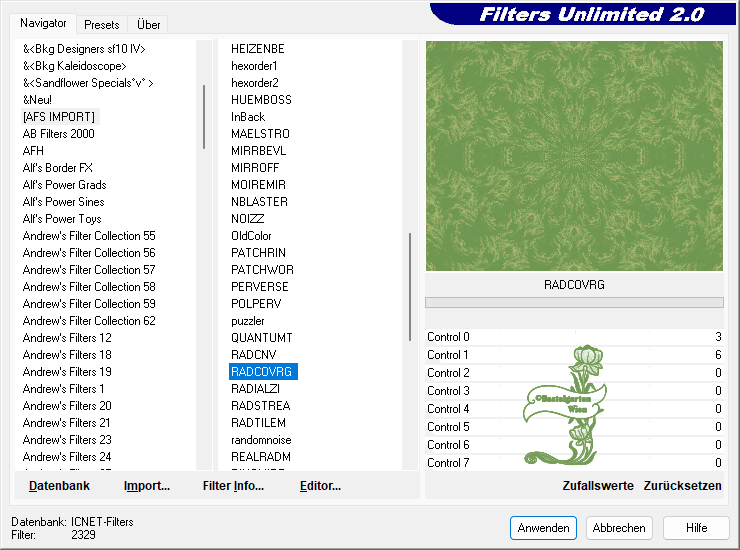Select Alf's Border FX category

(x=58, y=168)
